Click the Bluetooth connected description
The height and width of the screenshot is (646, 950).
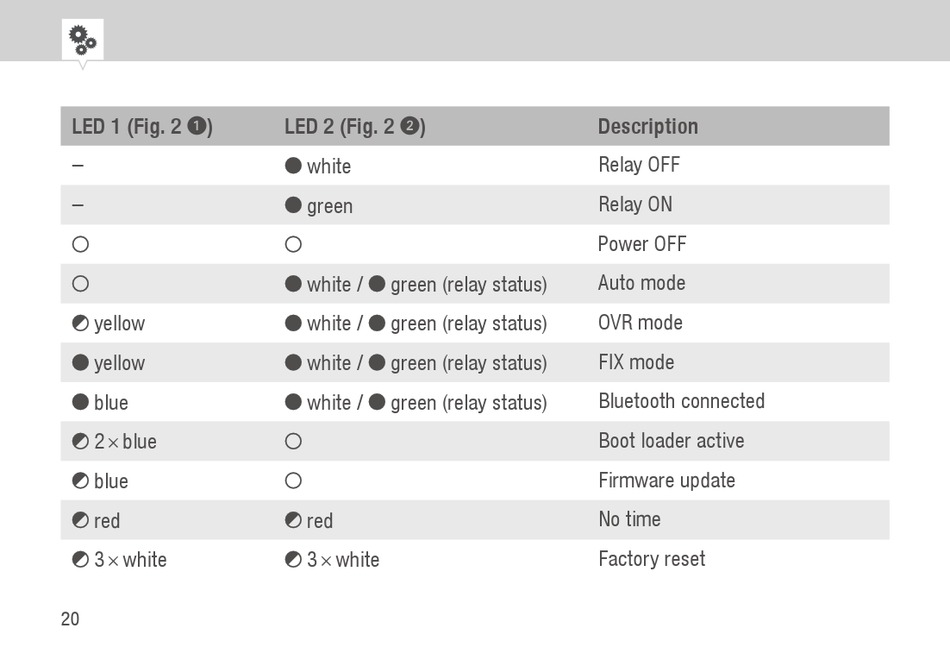682,401
